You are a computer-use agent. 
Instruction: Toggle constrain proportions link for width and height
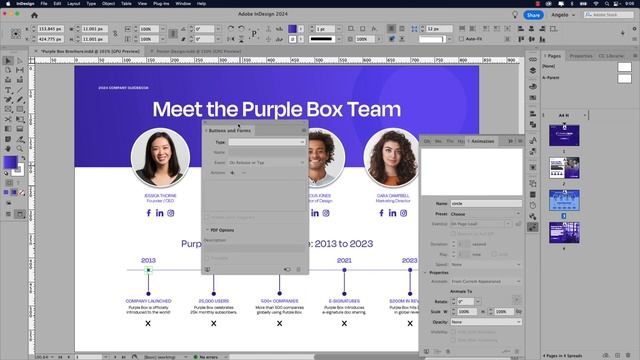(115, 34)
